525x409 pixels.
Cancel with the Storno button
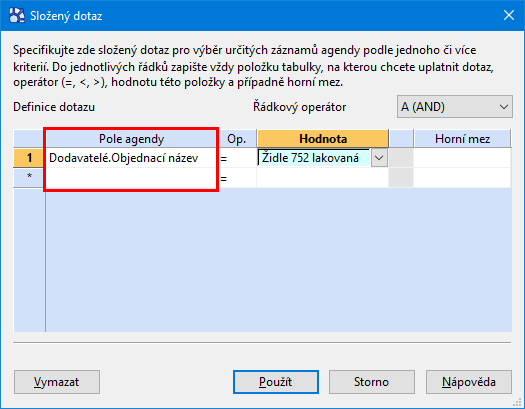372,382
